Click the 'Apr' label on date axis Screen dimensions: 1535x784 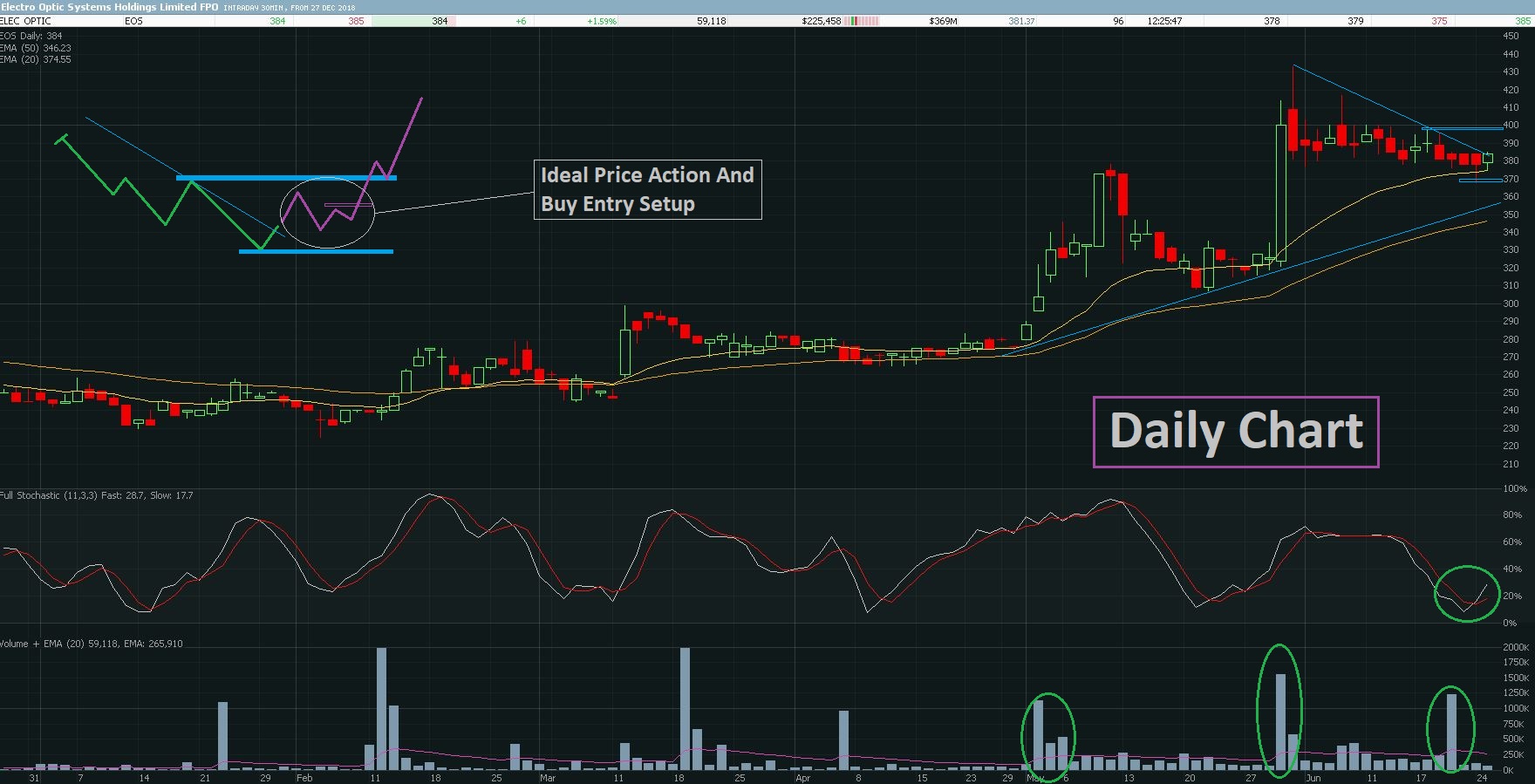click(802, 777)
